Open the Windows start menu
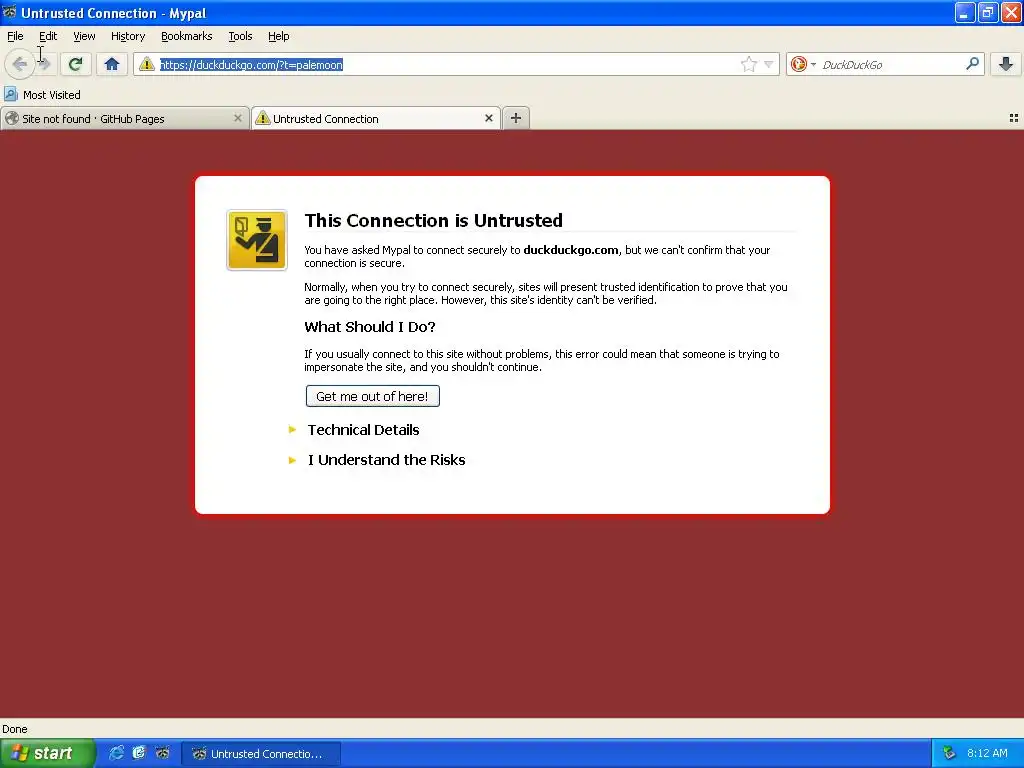The height and width of the screenshot is (768, 1024). coord(48,753)
